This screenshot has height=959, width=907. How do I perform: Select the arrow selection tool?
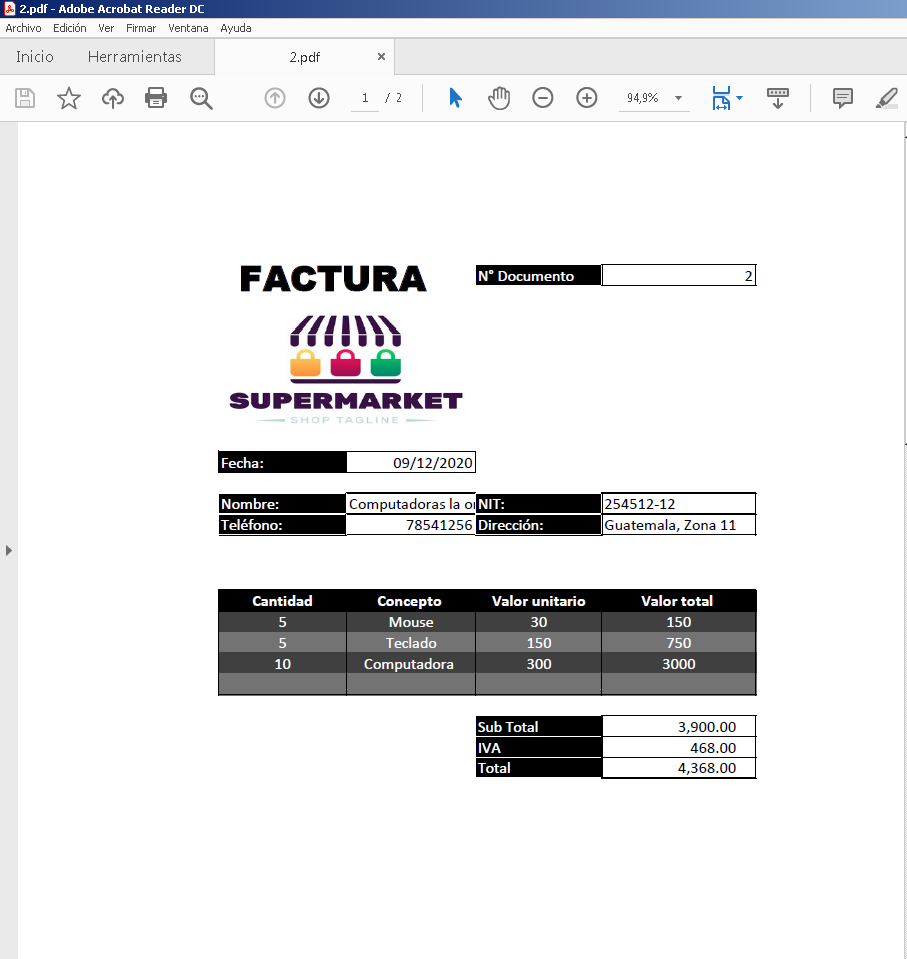click(x=455, y=98)
